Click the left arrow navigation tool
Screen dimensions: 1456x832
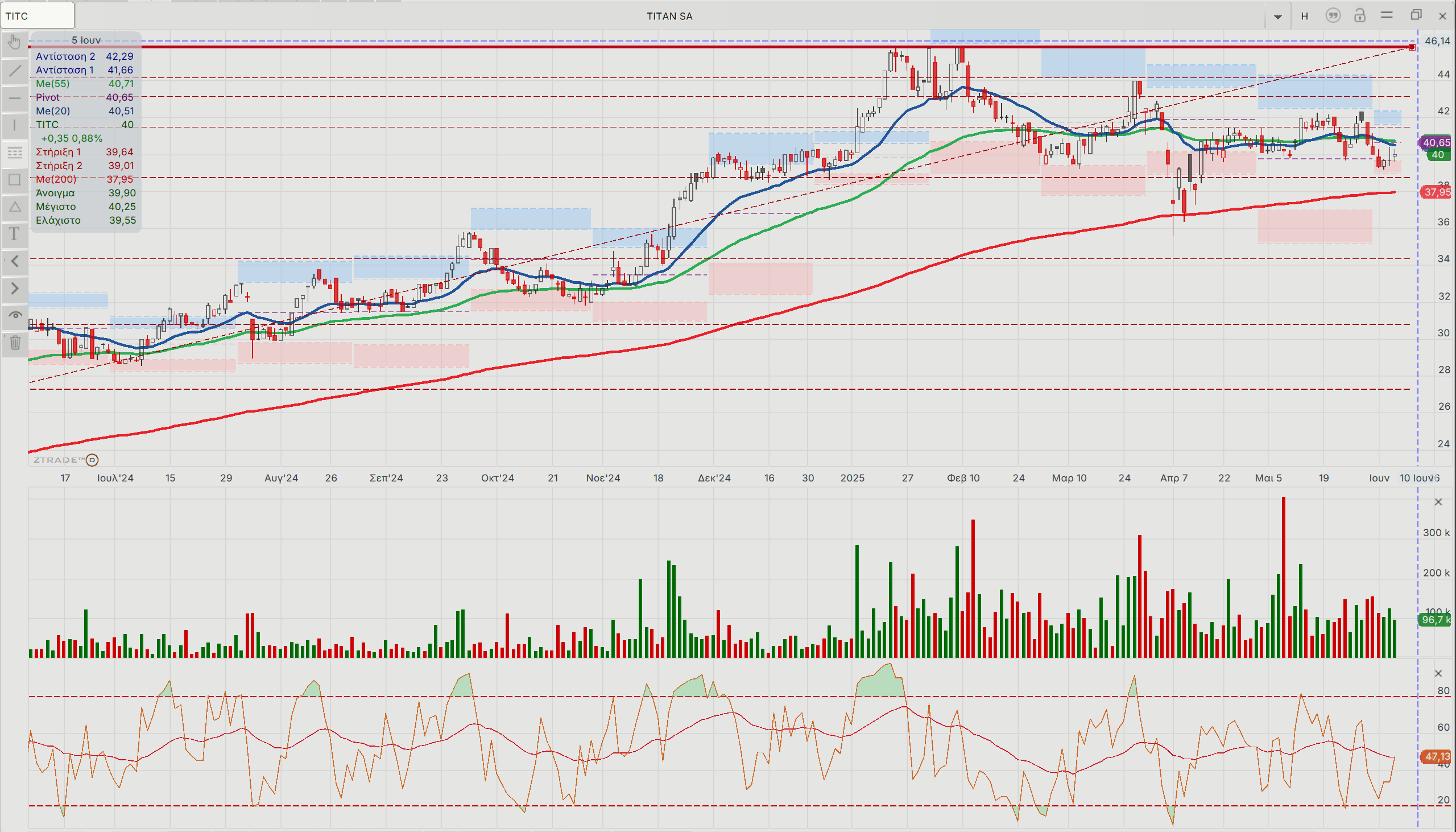(15, 261)
